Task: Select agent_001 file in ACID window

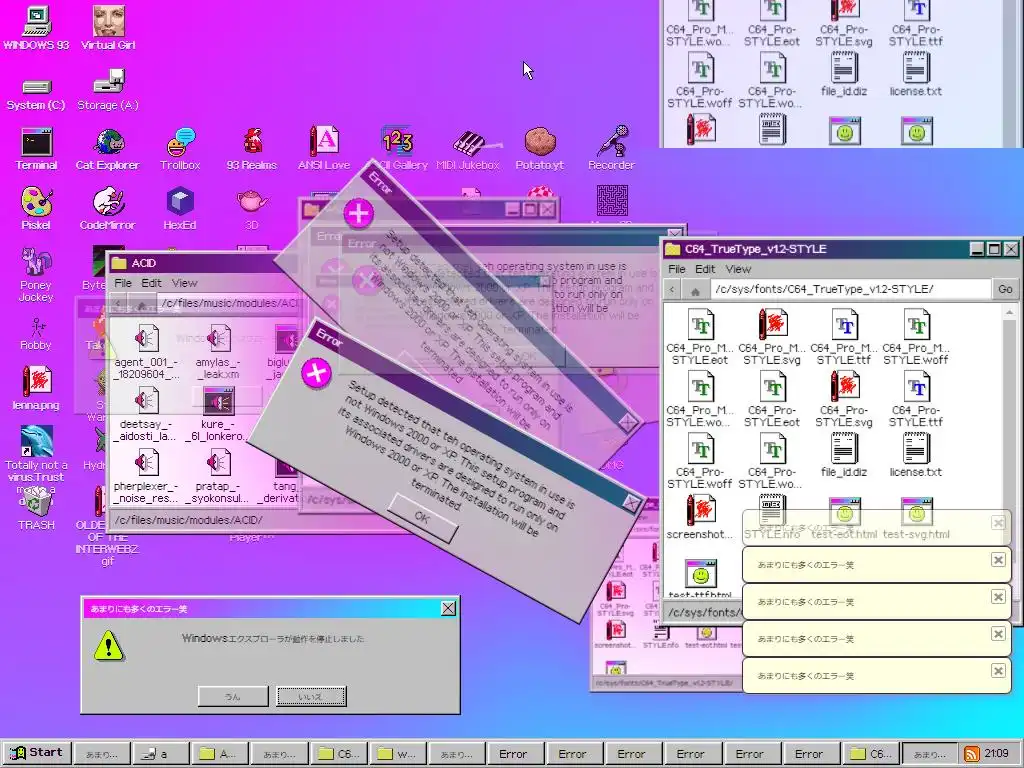Action: [146, 353]
